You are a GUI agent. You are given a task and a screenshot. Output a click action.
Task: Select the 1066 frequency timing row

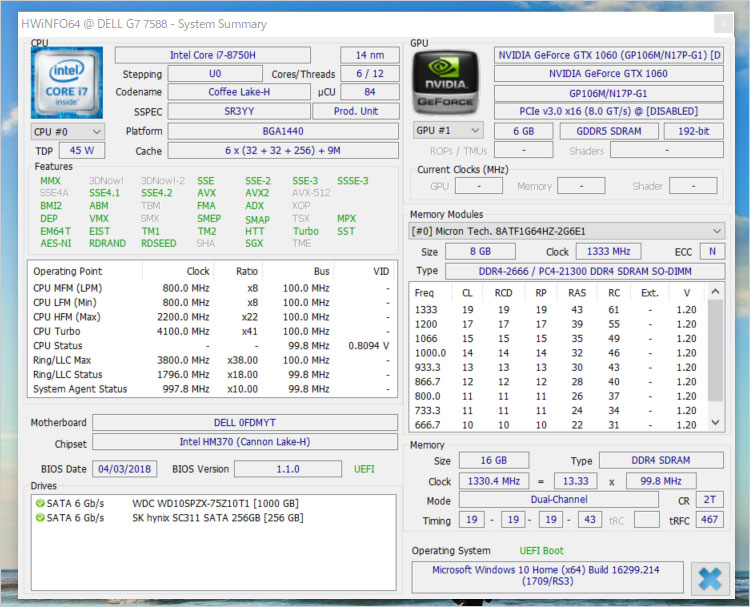(558, 339)
